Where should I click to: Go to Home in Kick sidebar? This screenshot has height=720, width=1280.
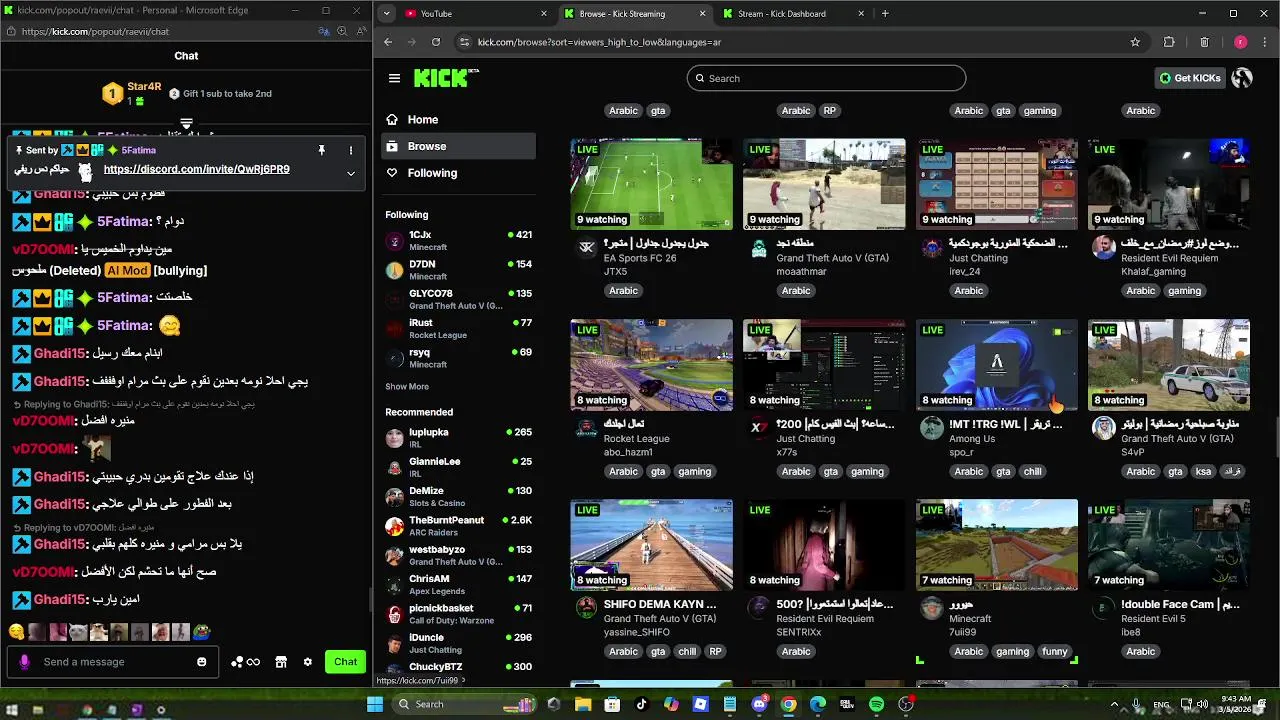459,120
